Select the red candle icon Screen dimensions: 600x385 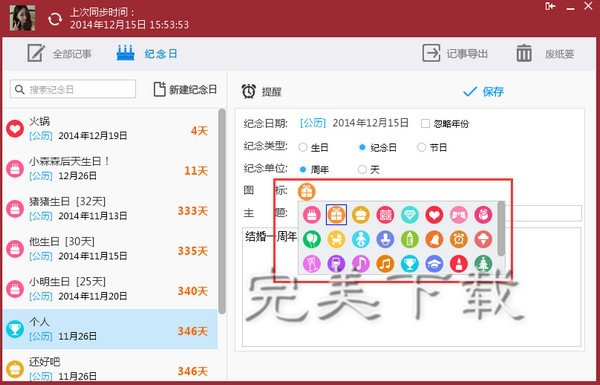point(459,264)
